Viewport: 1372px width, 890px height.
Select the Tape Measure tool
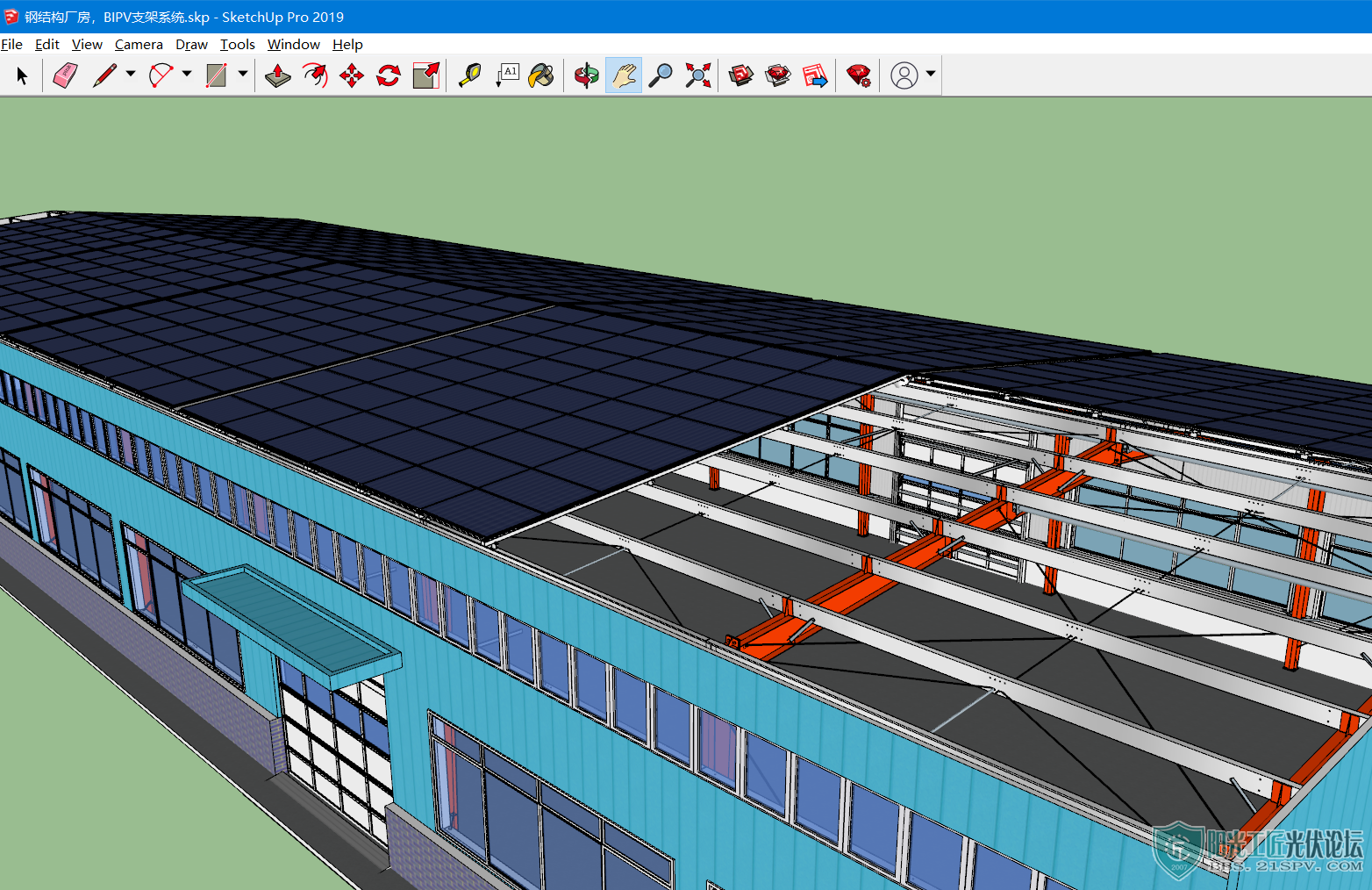(x=470, y=75)
